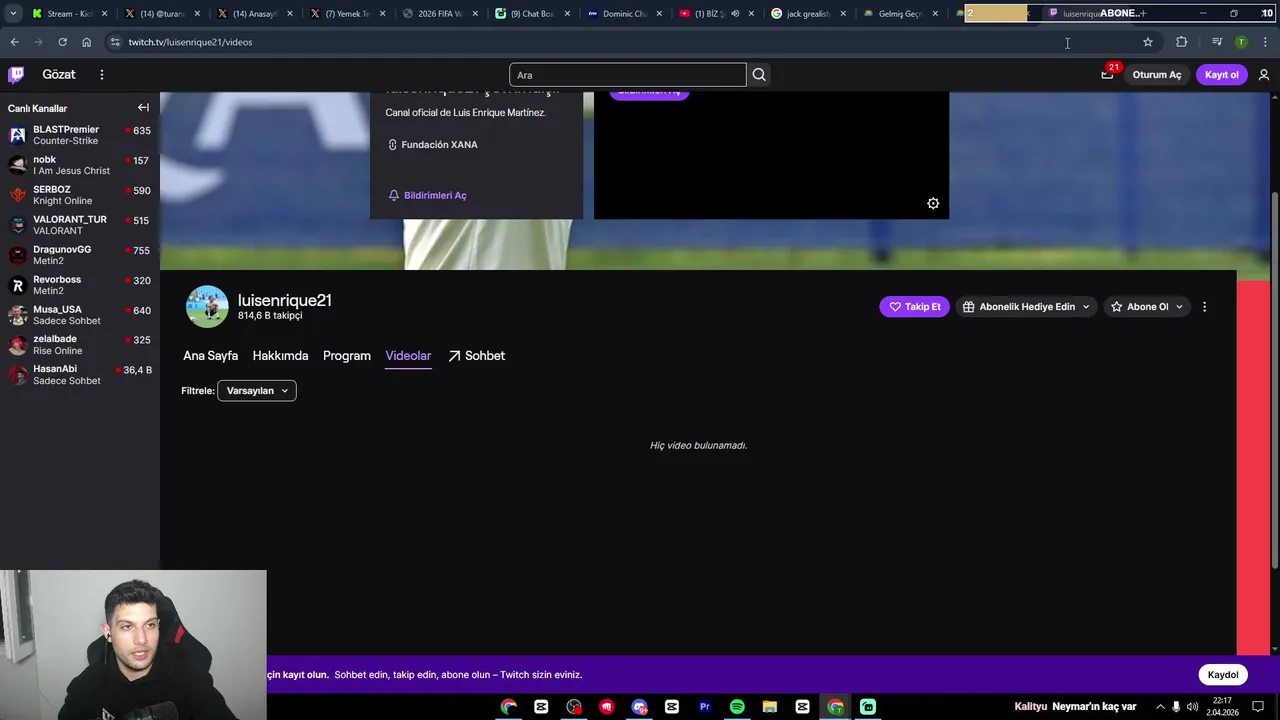
Task: Open channel options three-dot menu
Action: click(x=1204, y=307)
